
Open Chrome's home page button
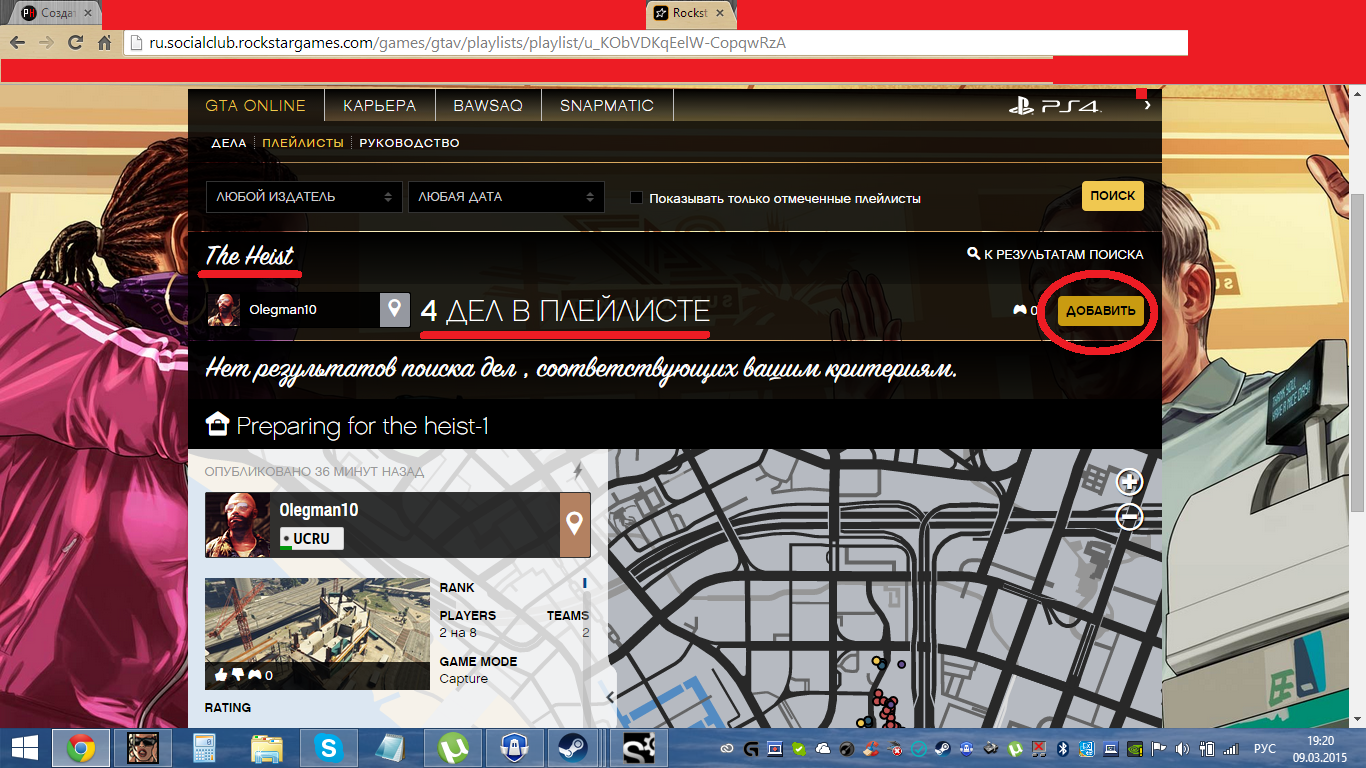tap(104, 43)
